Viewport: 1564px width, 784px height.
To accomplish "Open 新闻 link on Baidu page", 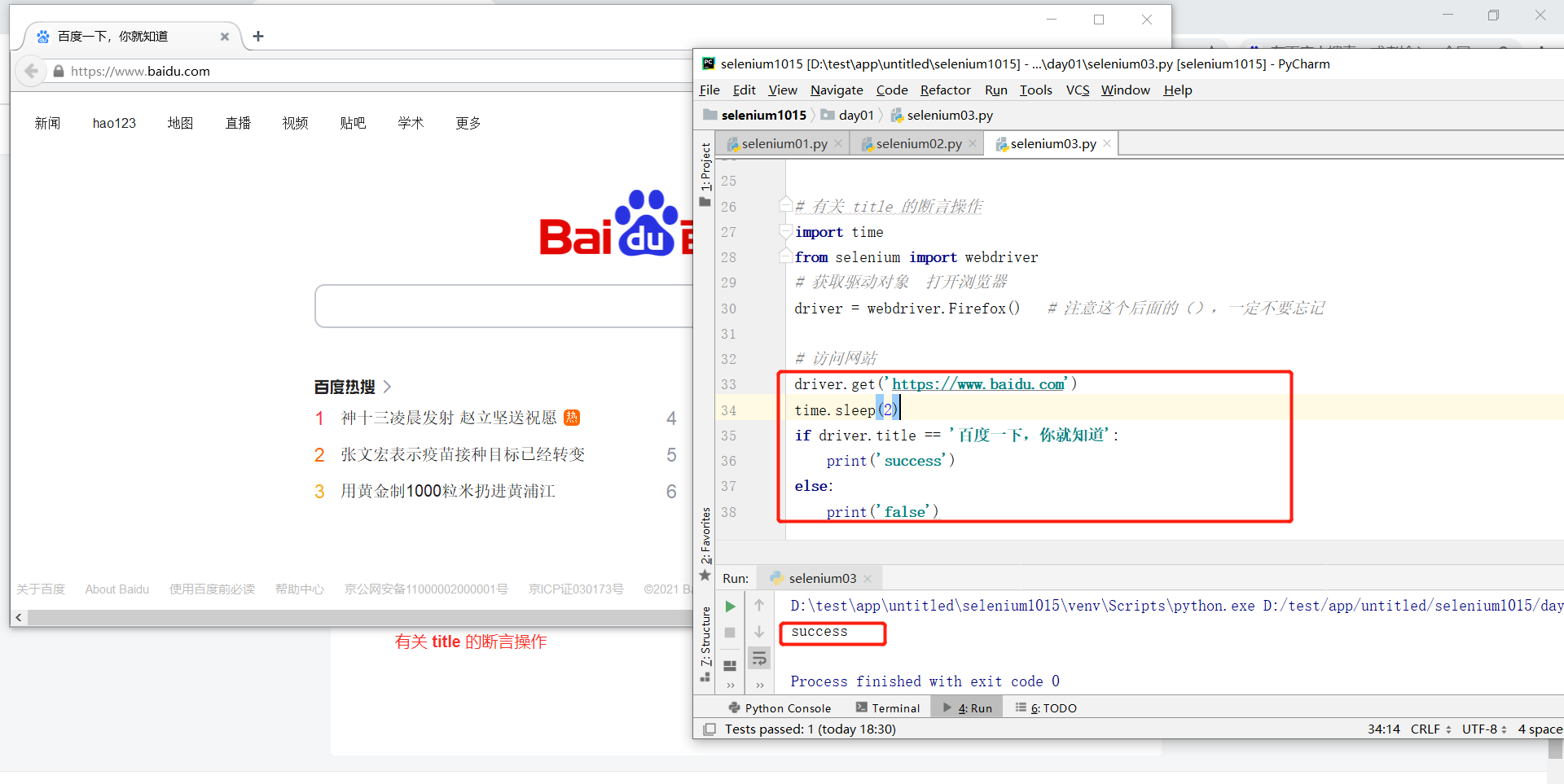I will coord(48,123).
